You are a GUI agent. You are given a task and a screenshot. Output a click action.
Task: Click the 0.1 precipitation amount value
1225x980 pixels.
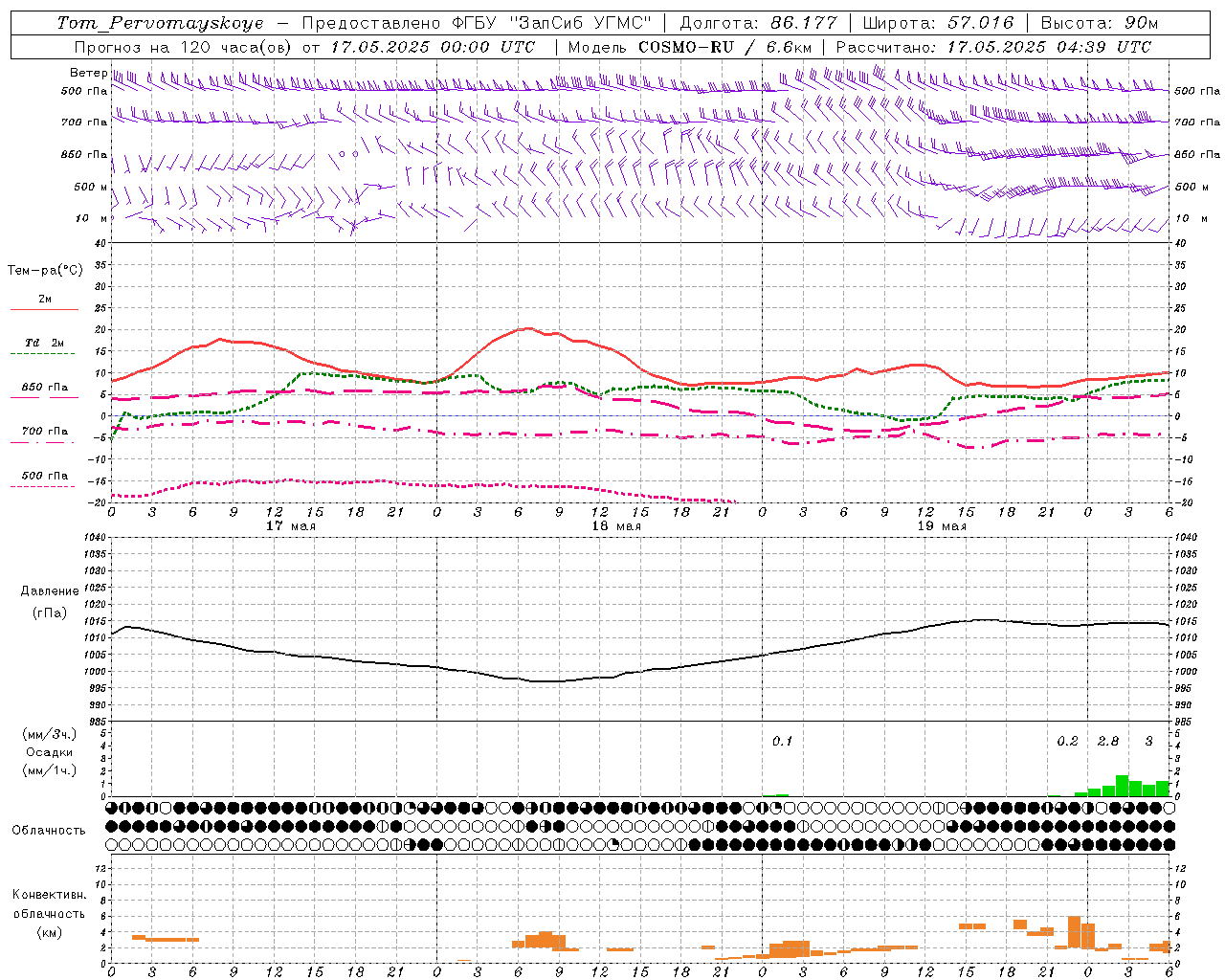point(783,741)
